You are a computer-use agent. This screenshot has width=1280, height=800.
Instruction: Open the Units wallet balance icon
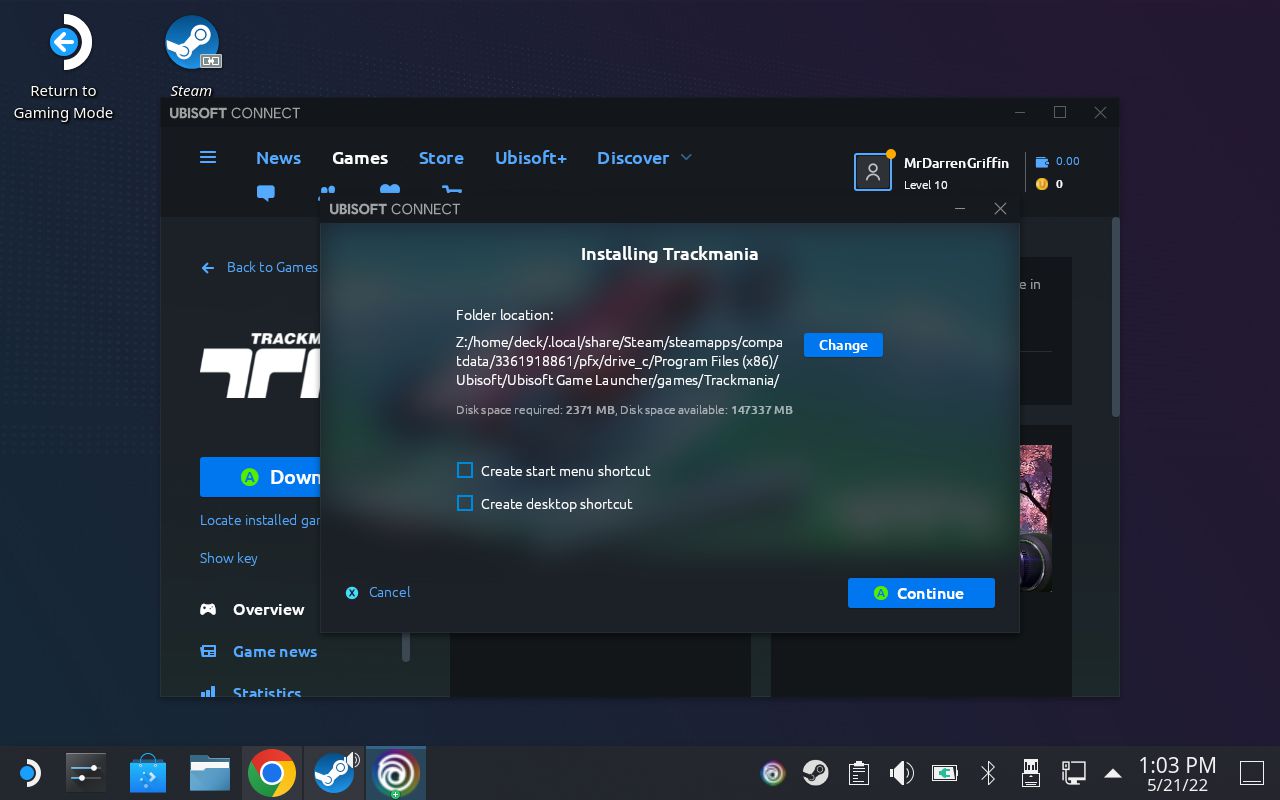coord(1041,161)
